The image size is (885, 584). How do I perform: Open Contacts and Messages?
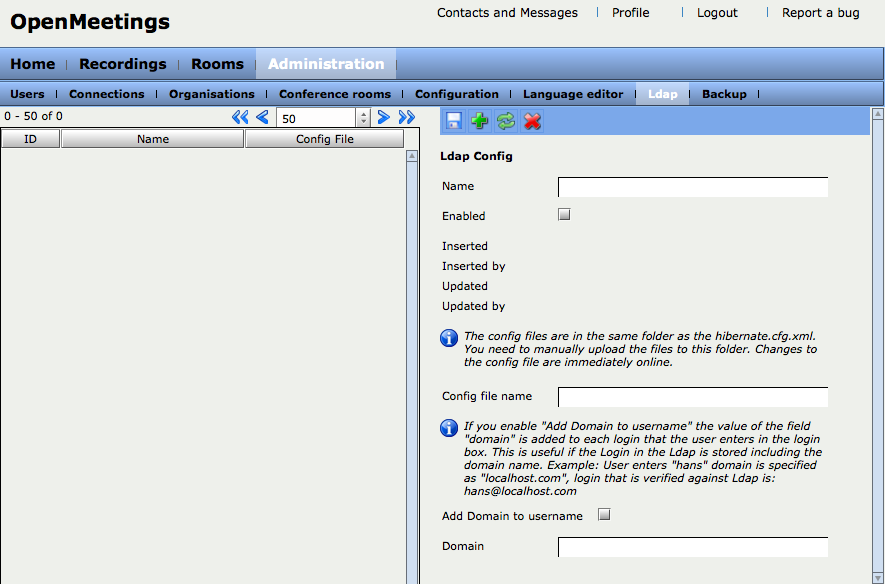(x=507, y=13)
